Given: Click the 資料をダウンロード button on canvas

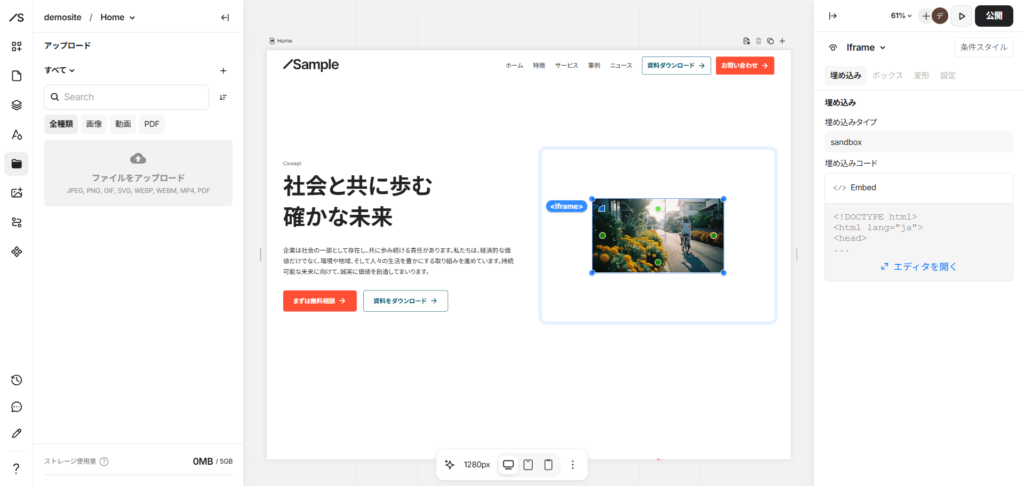Looking at the screenshot, I should point(406,301).
